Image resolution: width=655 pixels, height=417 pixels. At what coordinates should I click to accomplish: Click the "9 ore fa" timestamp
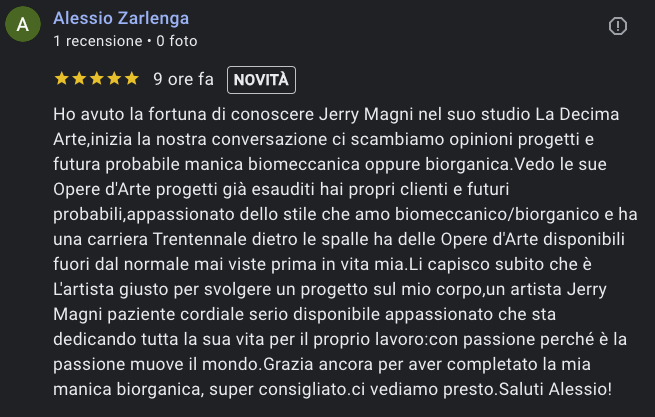[184, 79]
